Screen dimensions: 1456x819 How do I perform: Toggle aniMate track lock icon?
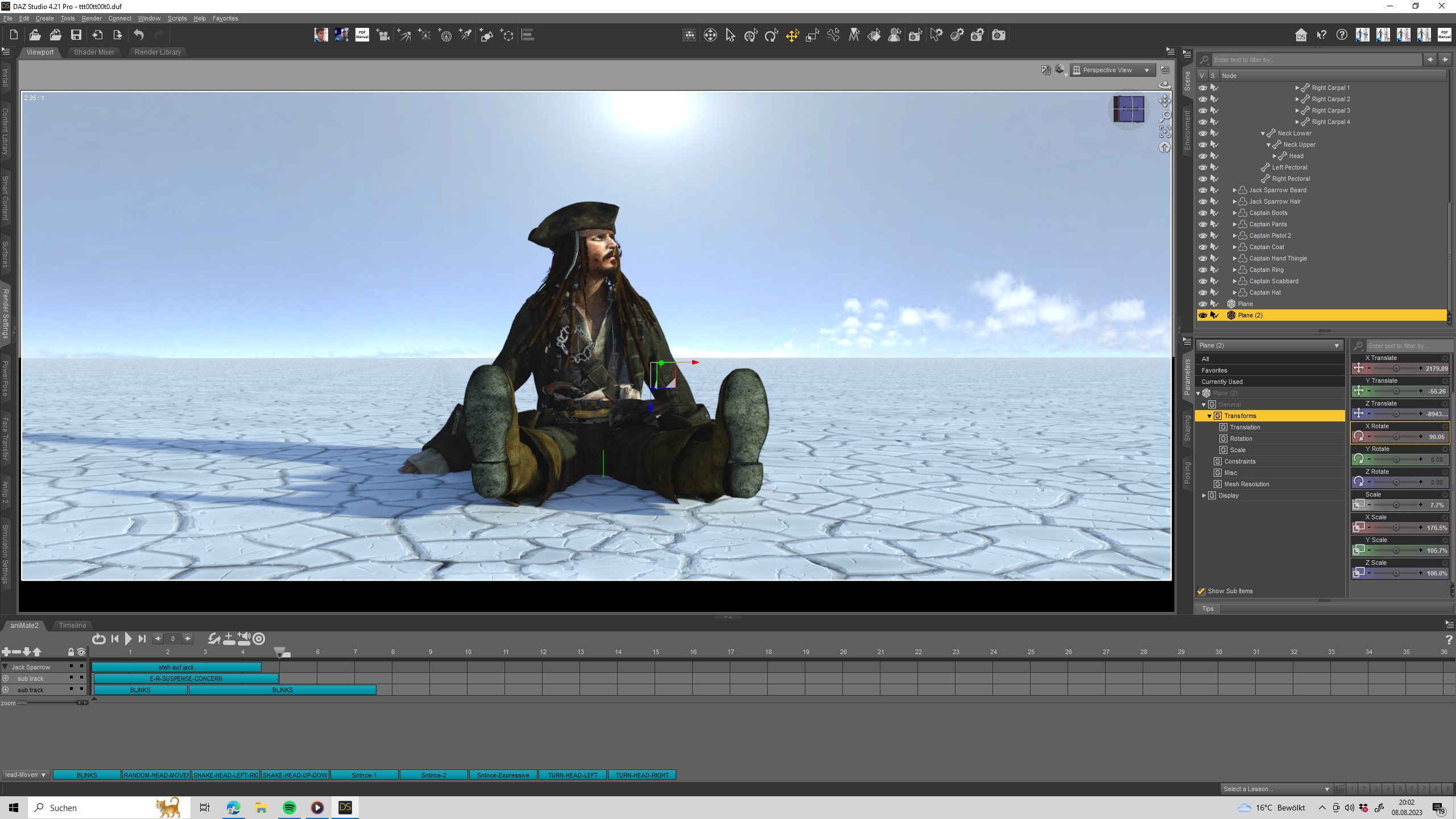[x=71, y=652]
